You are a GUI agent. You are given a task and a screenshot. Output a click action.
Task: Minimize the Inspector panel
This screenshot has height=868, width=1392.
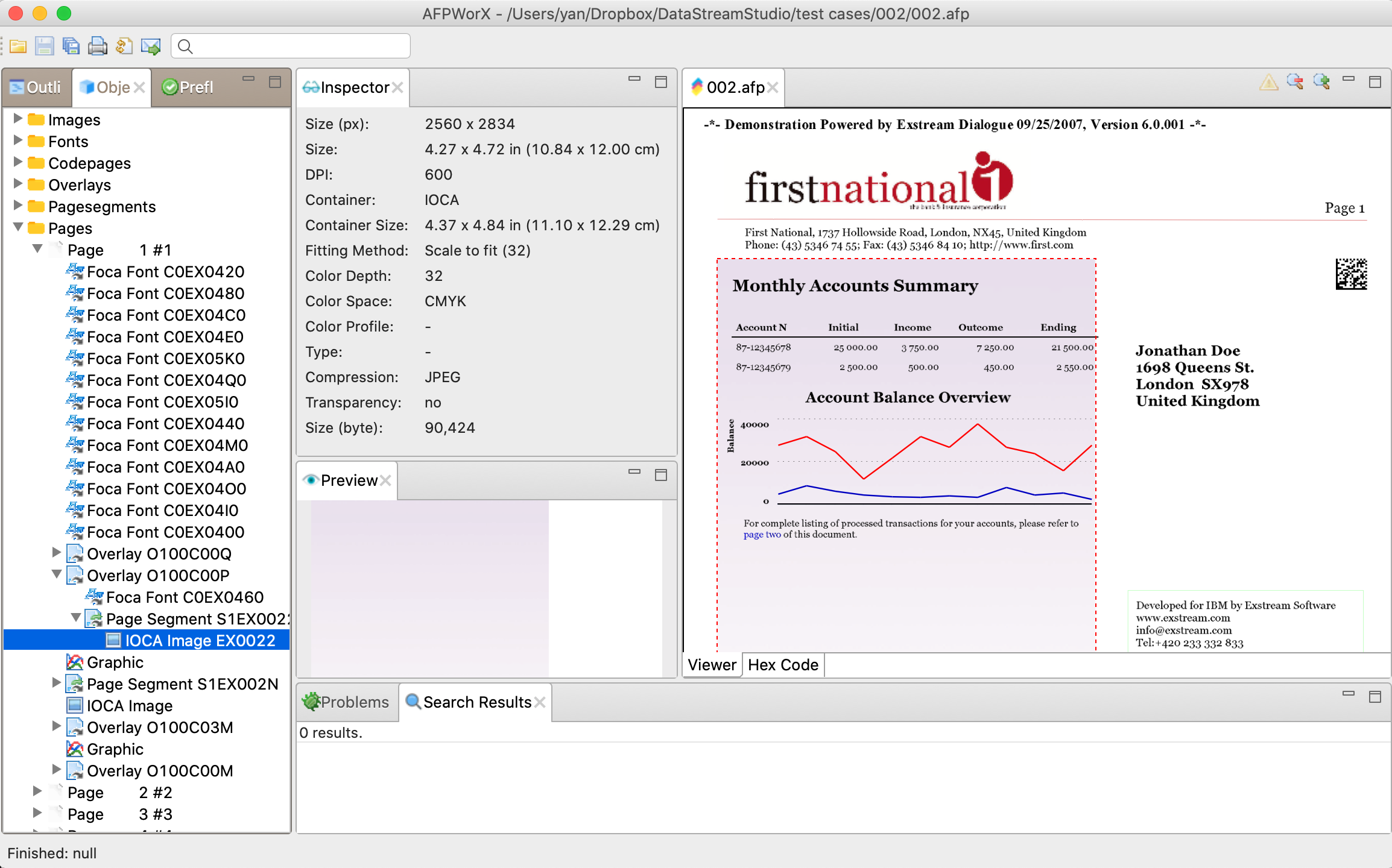(x=634, y=79)
